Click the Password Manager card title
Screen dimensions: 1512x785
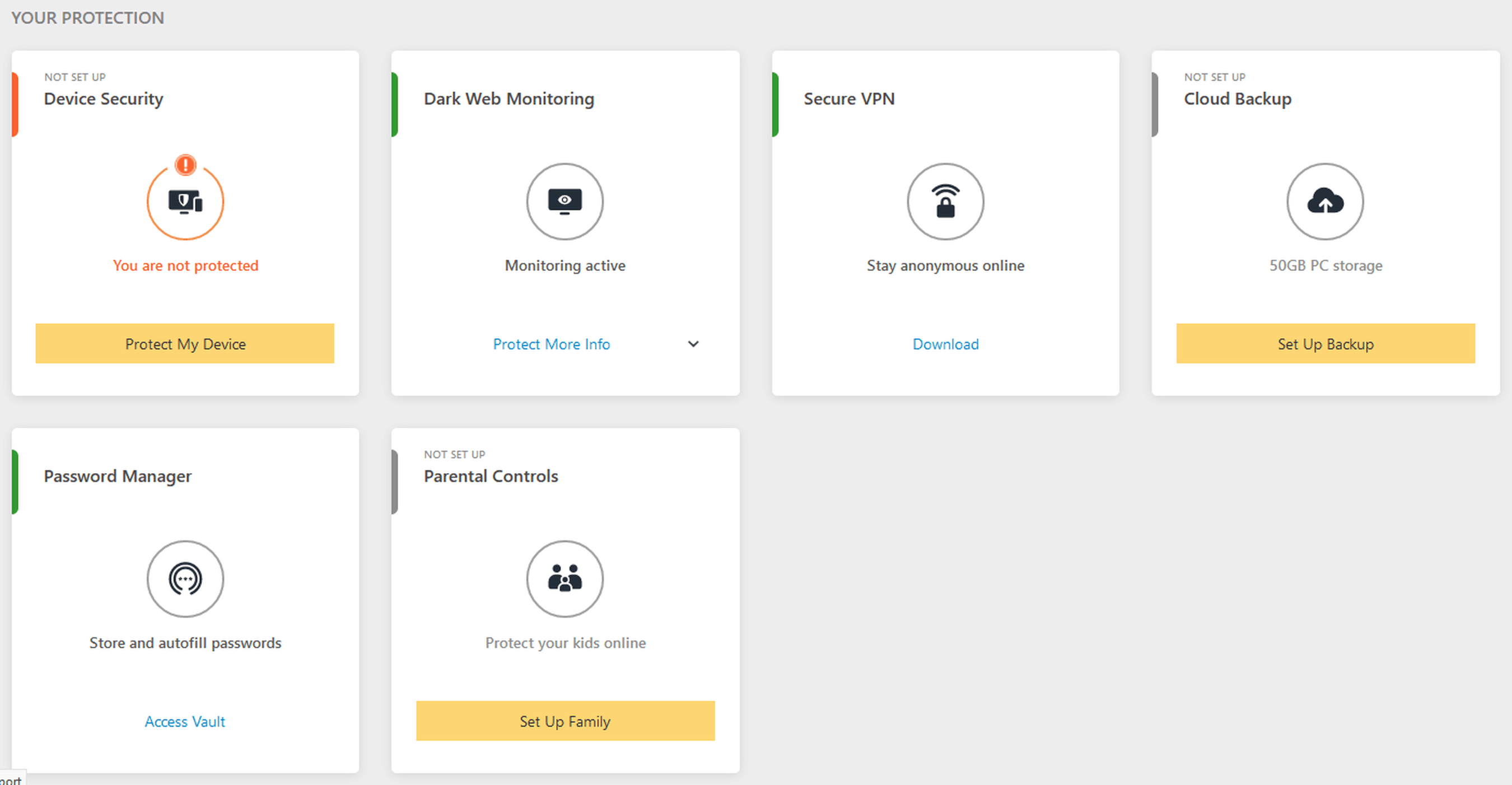click(x=118, y=476)
